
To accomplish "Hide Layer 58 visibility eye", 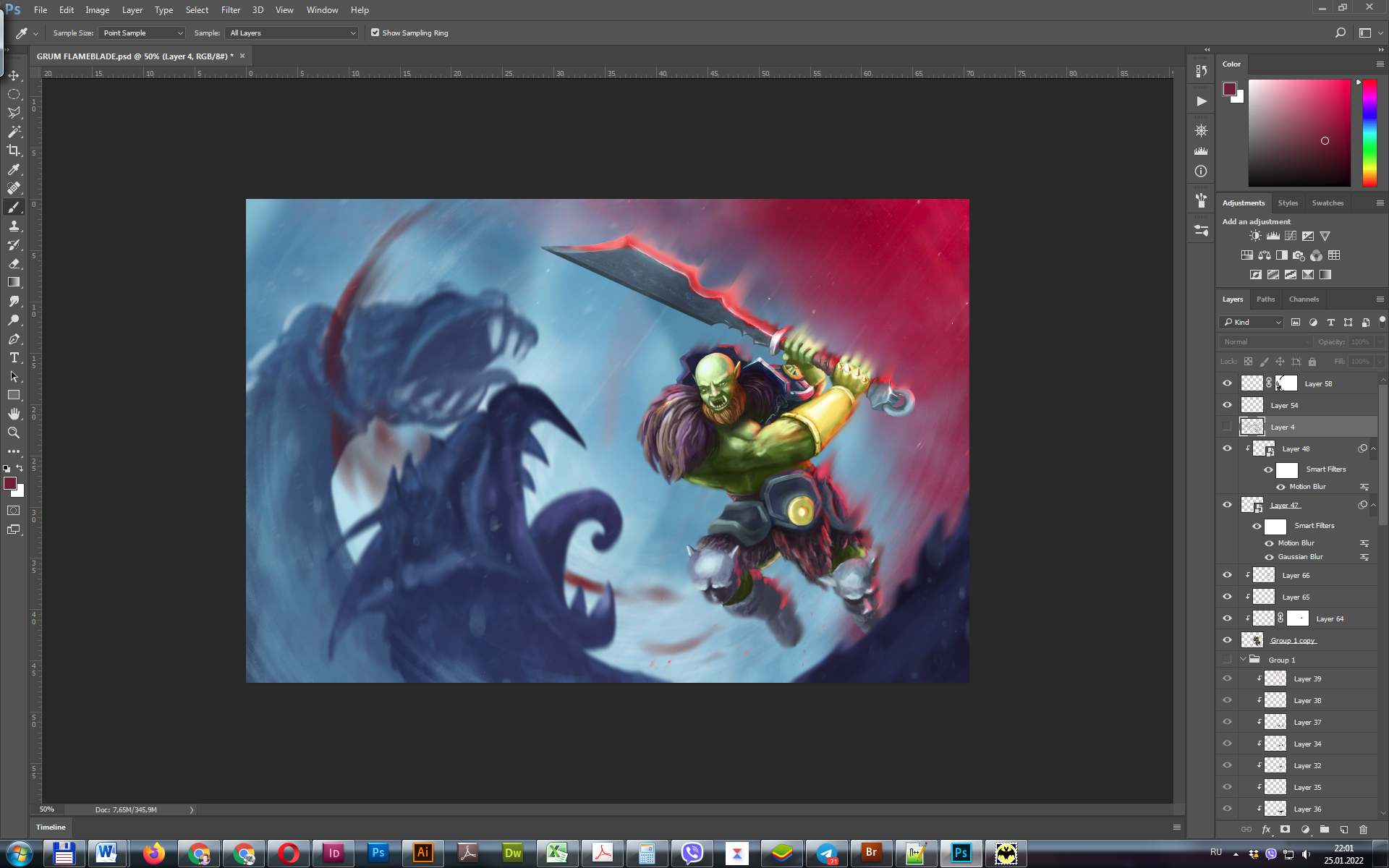I will (1227, 383).
